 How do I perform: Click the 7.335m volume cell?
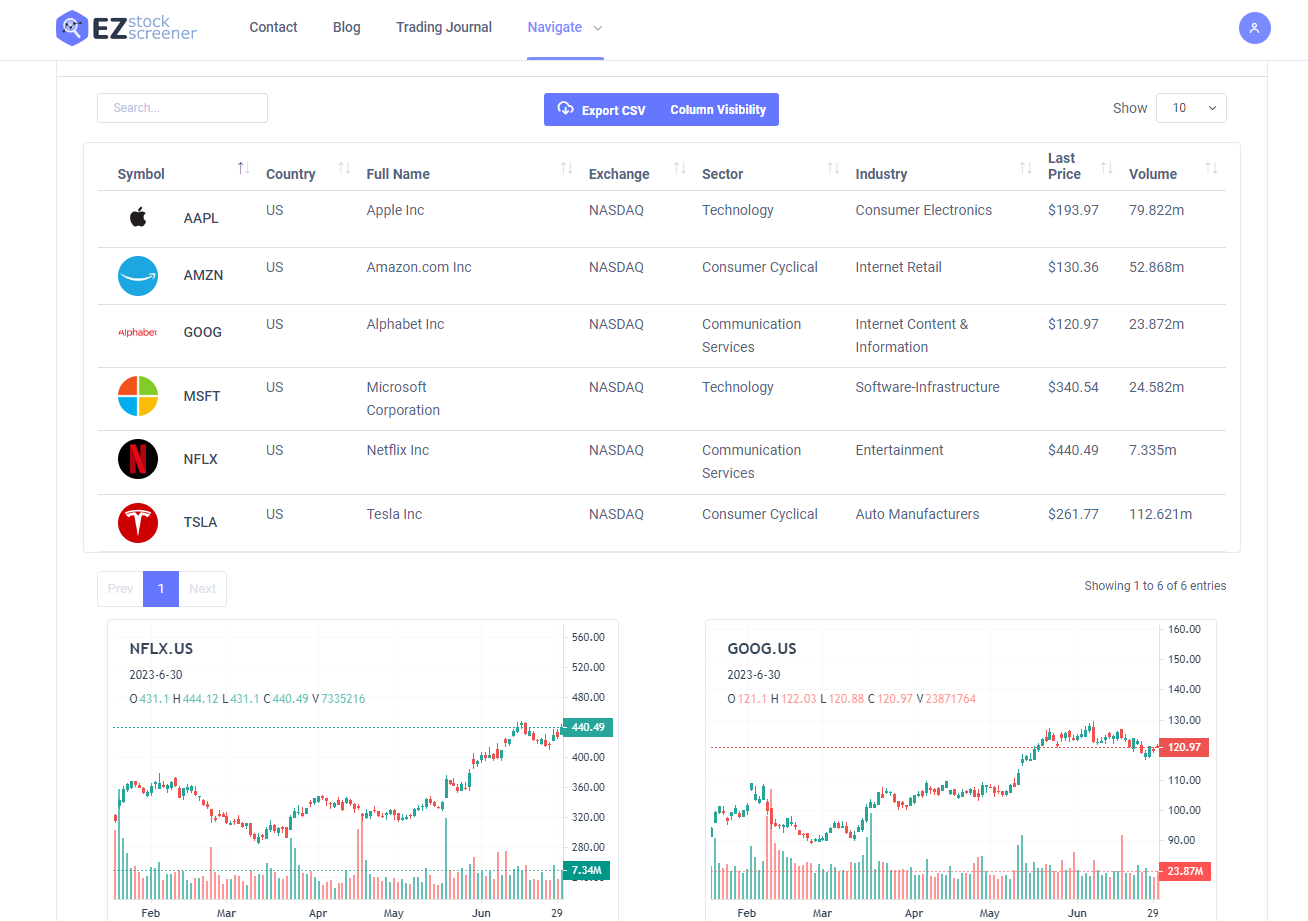point(1153,450)
